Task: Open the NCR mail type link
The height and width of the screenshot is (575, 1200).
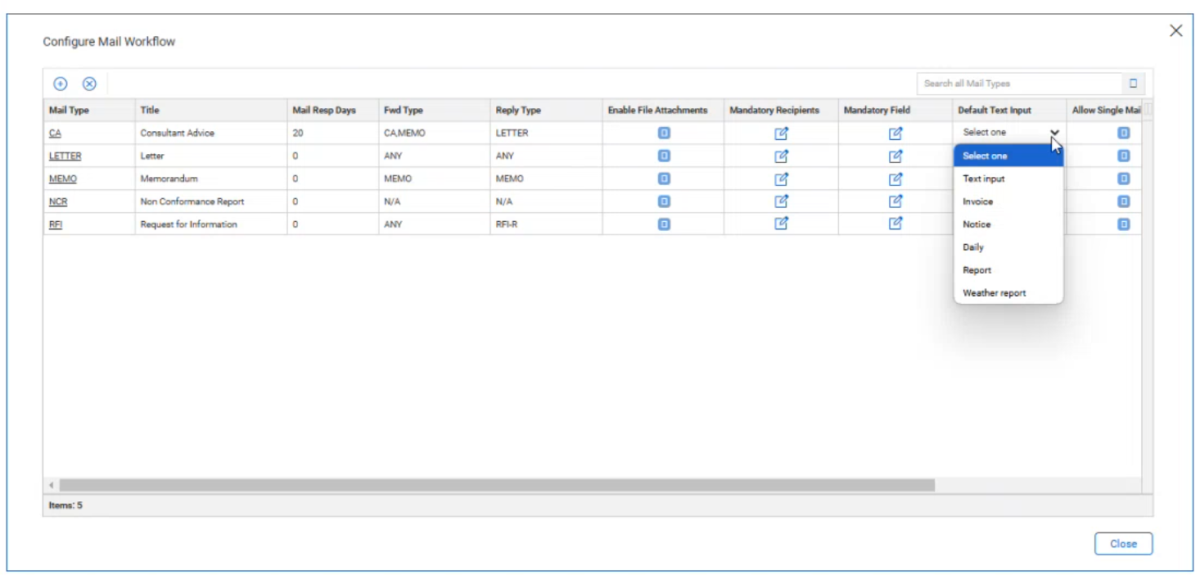Action: click(x=57, y=201)
